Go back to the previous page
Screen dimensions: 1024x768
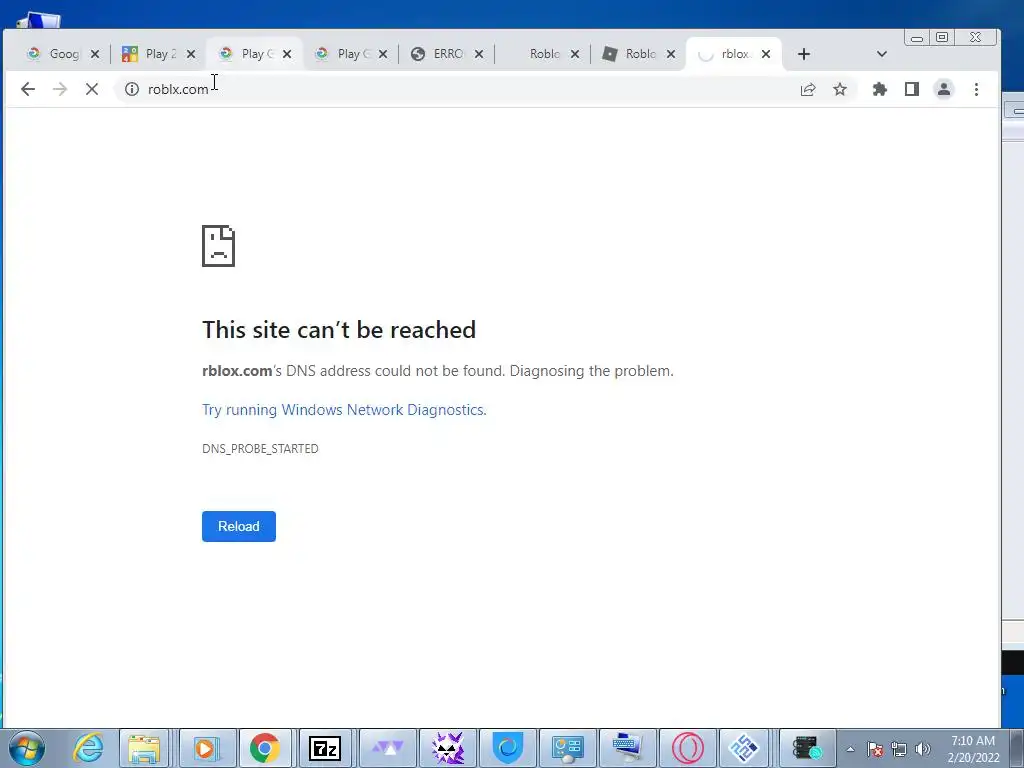point(27,89)
